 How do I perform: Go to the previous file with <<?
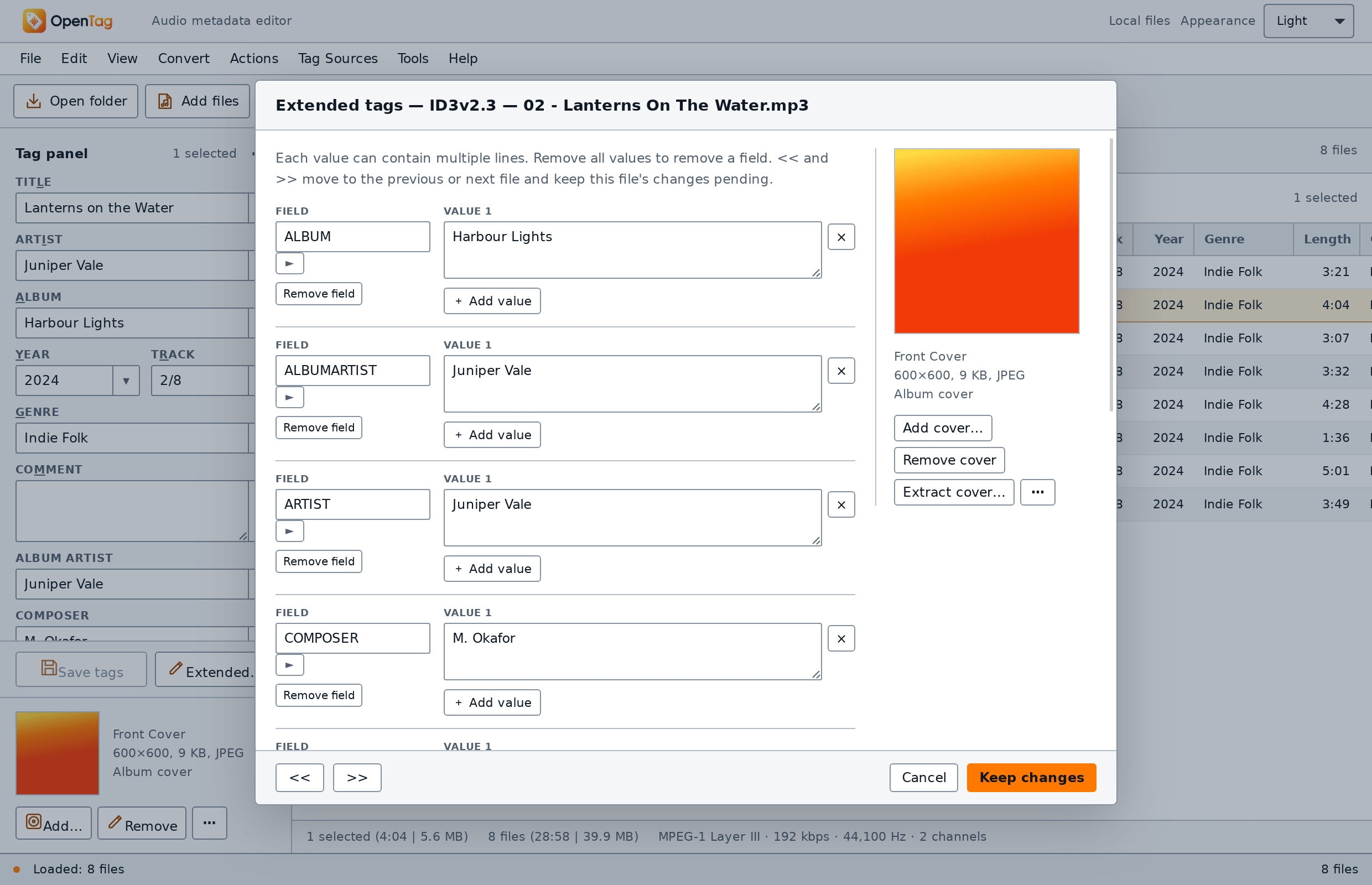point(299,778)
